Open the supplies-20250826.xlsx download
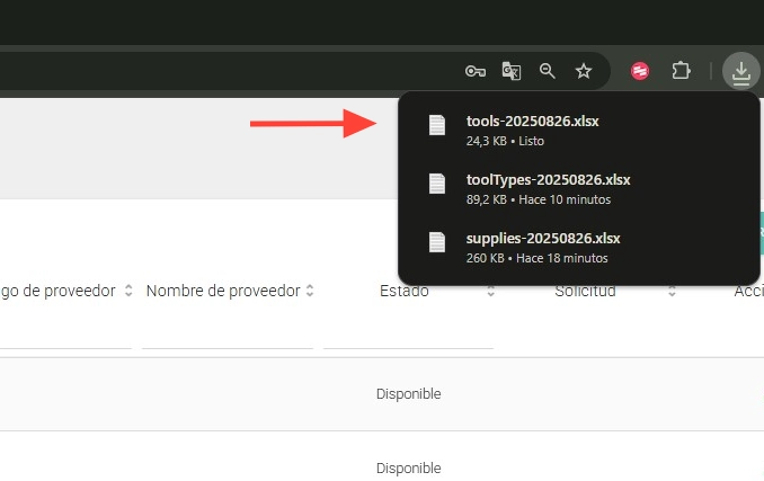This screenshot has width=764, height=481. tap(543, 239)
